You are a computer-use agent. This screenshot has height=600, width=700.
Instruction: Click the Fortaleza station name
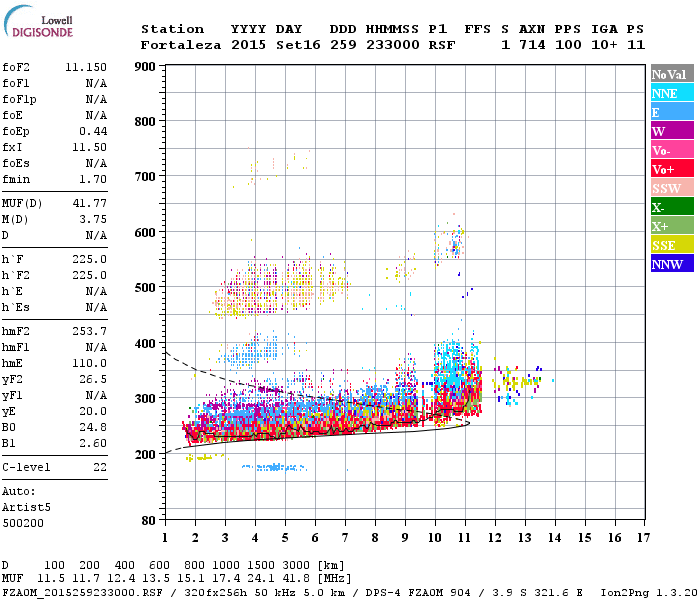click(x=181, y=45)
